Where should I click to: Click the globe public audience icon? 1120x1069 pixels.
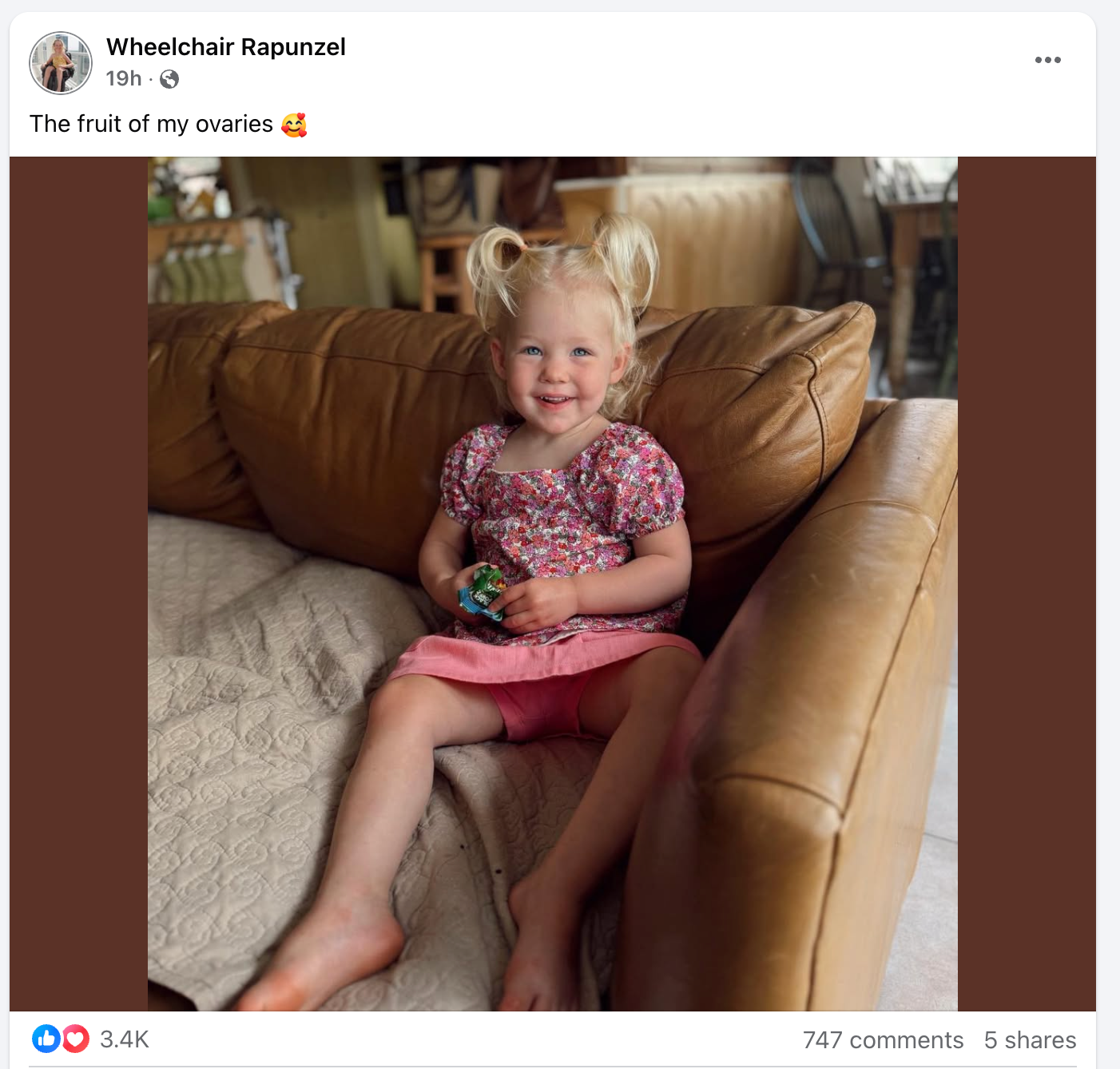(169, 79)
